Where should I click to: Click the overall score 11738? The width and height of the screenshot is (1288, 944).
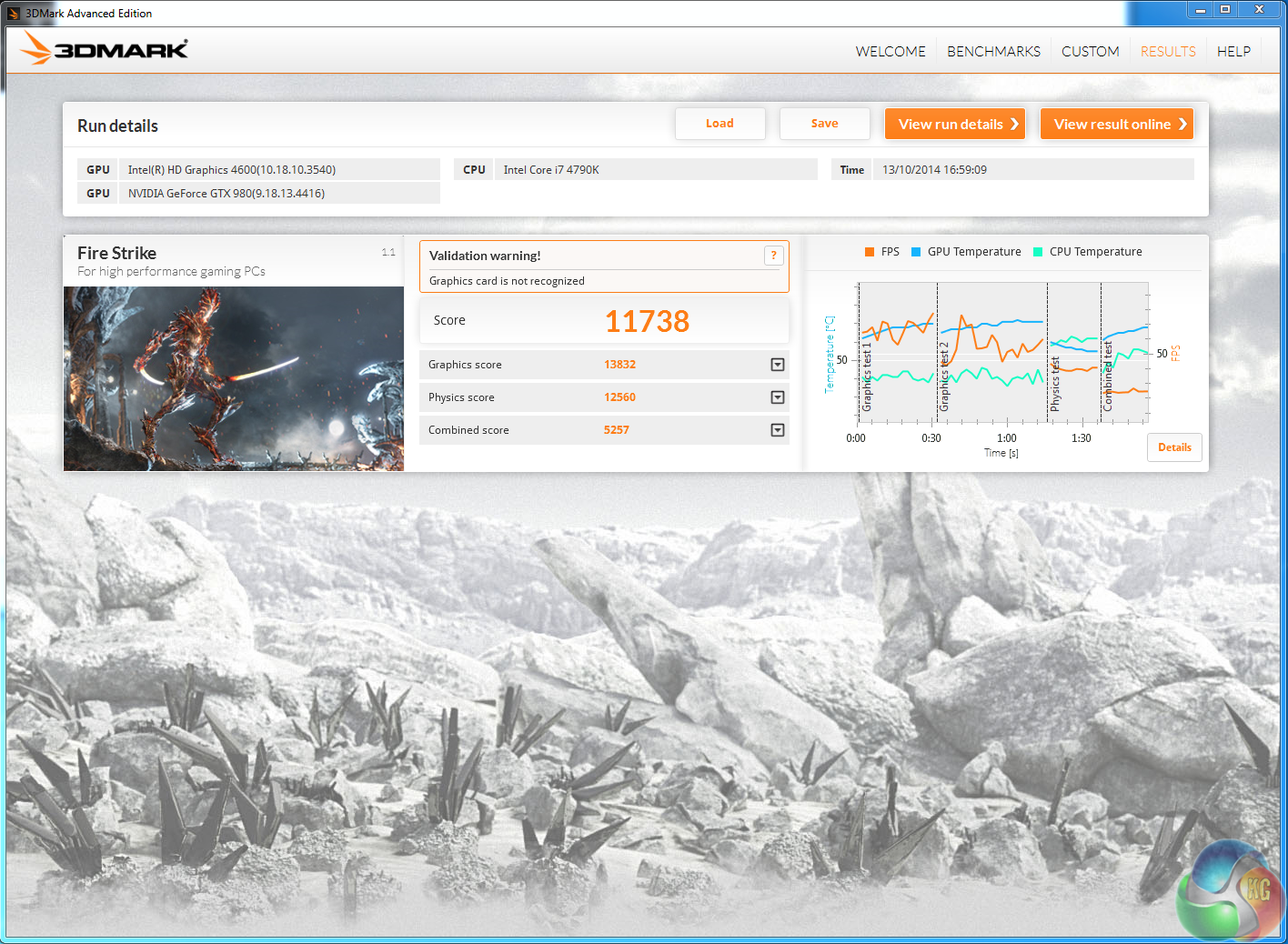point(647,321)
